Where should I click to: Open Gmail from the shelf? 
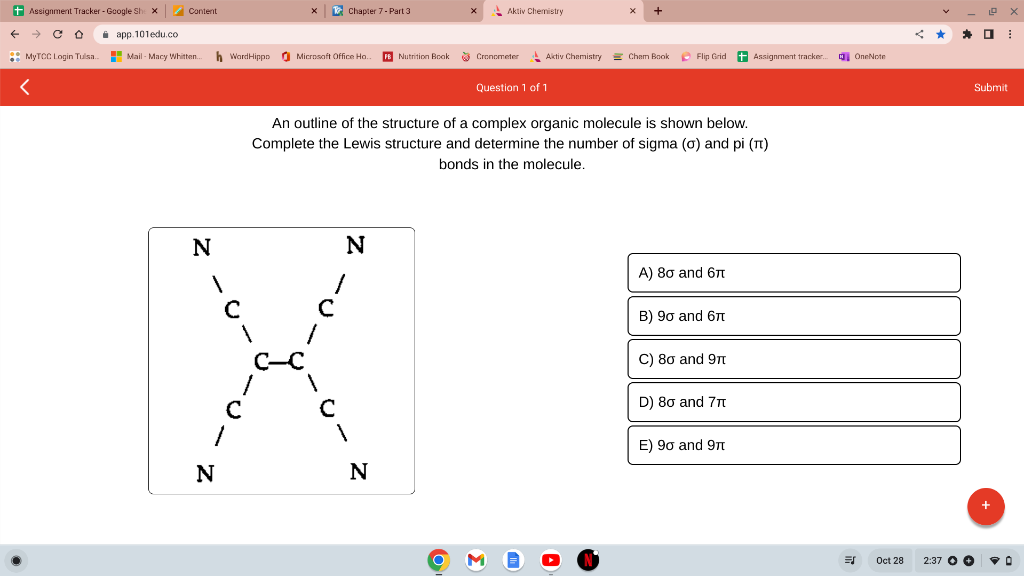pos(475,561)
